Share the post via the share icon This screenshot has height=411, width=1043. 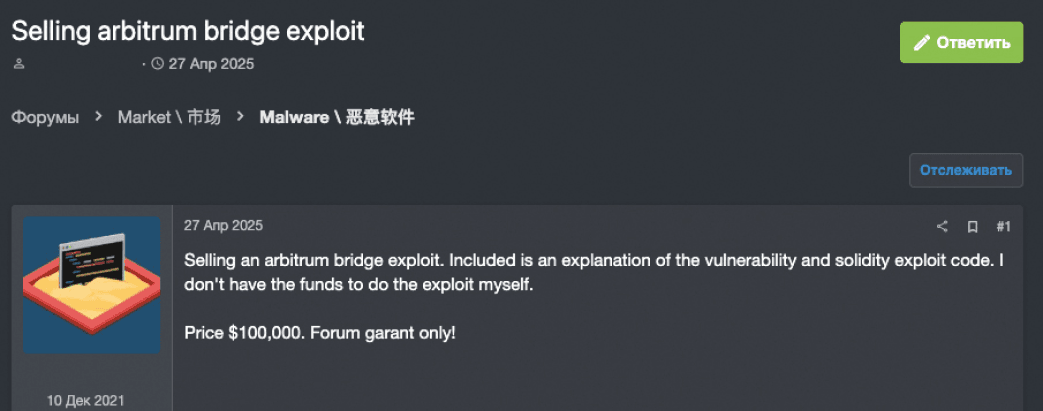tap(942, 226)
